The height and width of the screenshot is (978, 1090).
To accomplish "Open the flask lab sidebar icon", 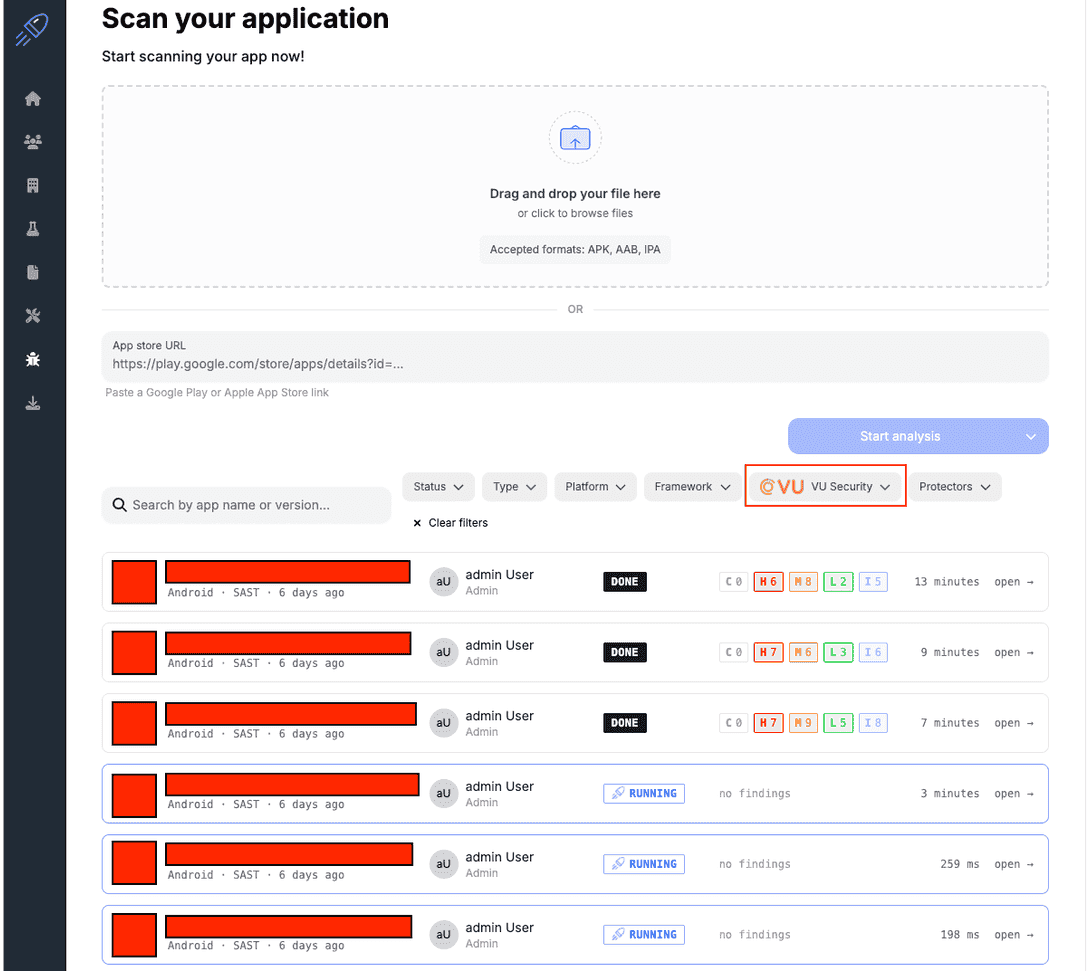I will coord(33,229).
